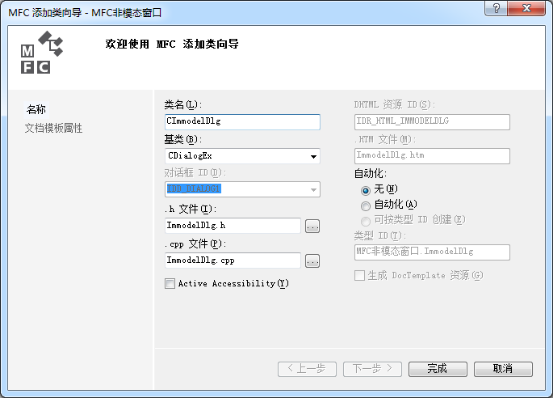Click the 上一步 previous button

307,369
